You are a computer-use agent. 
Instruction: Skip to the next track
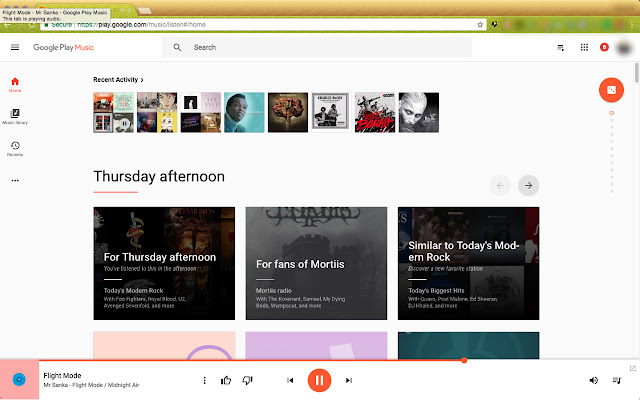[x=349, y=380]
